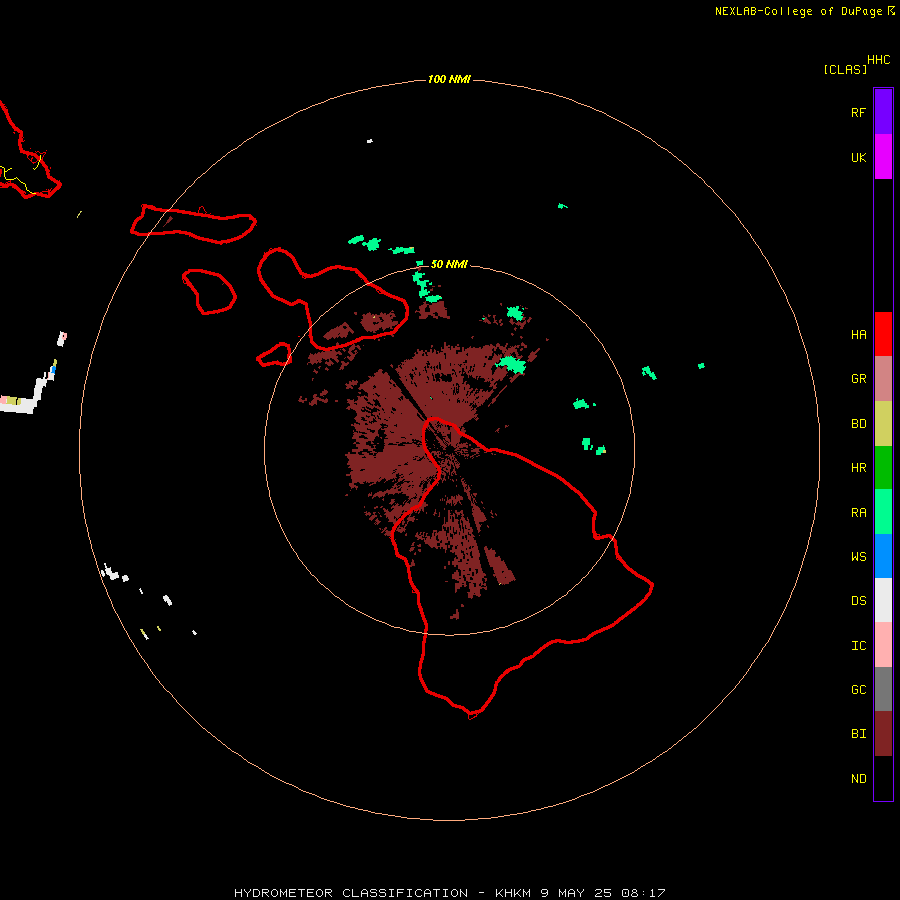
Task: Click the HA legend label
Action: click(858, 334)
